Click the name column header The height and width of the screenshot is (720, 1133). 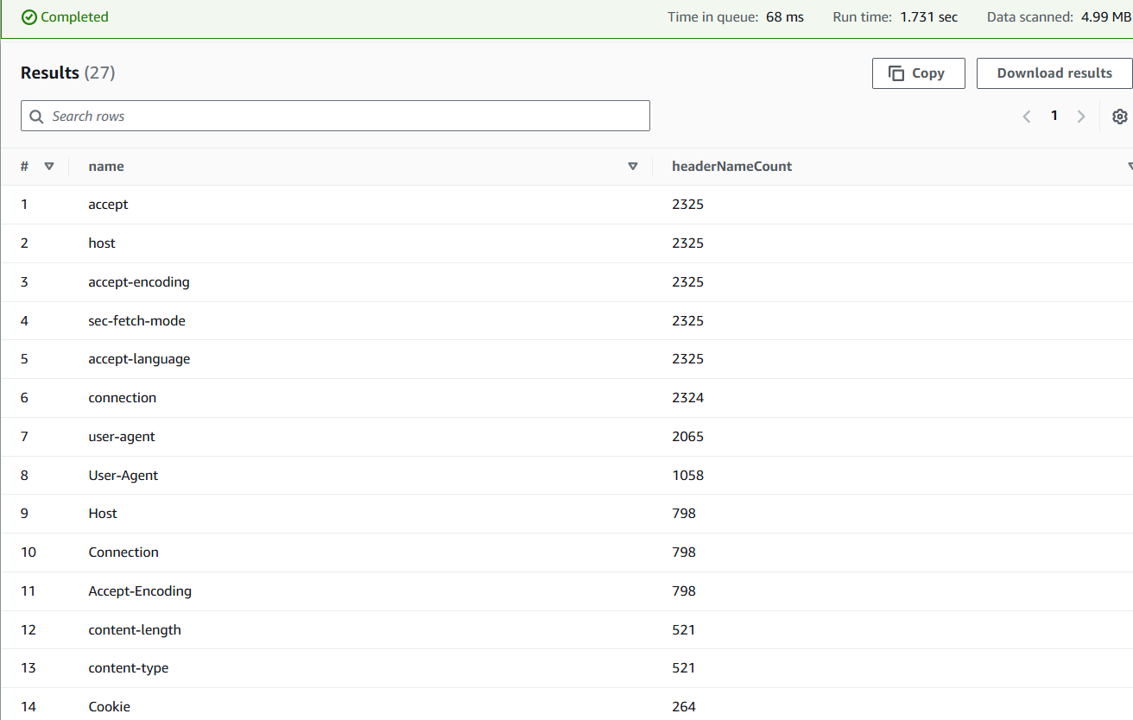tap(106, 166)
